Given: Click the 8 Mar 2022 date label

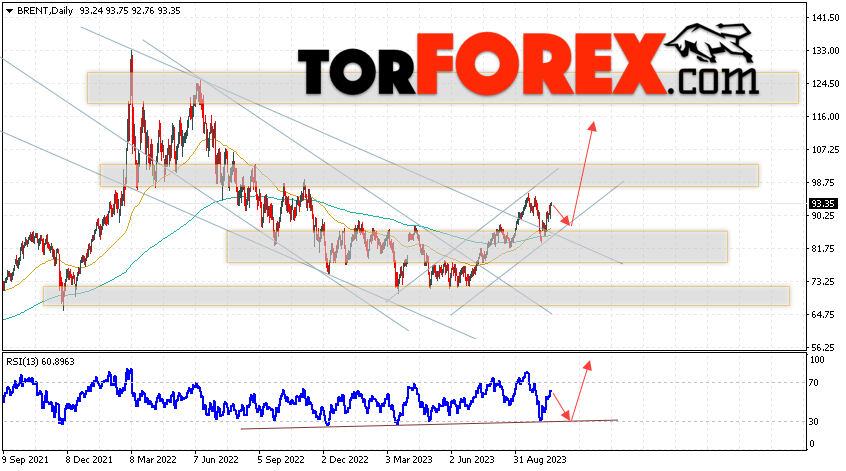Looking at the screenshot, I should pos(153,460).
